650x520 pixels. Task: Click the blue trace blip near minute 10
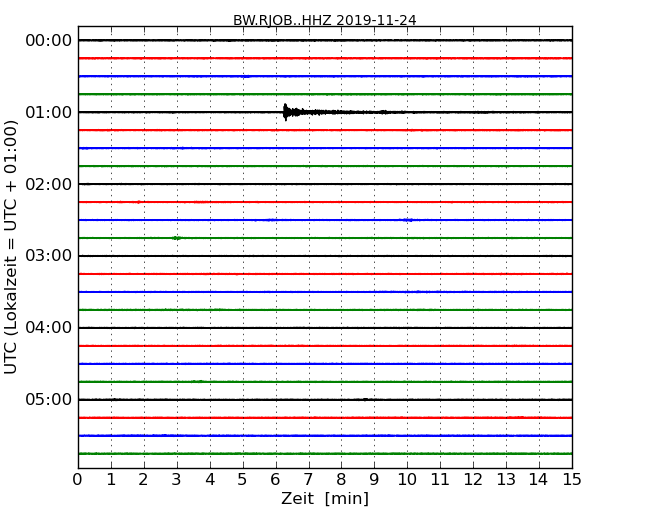click(408, 220)
